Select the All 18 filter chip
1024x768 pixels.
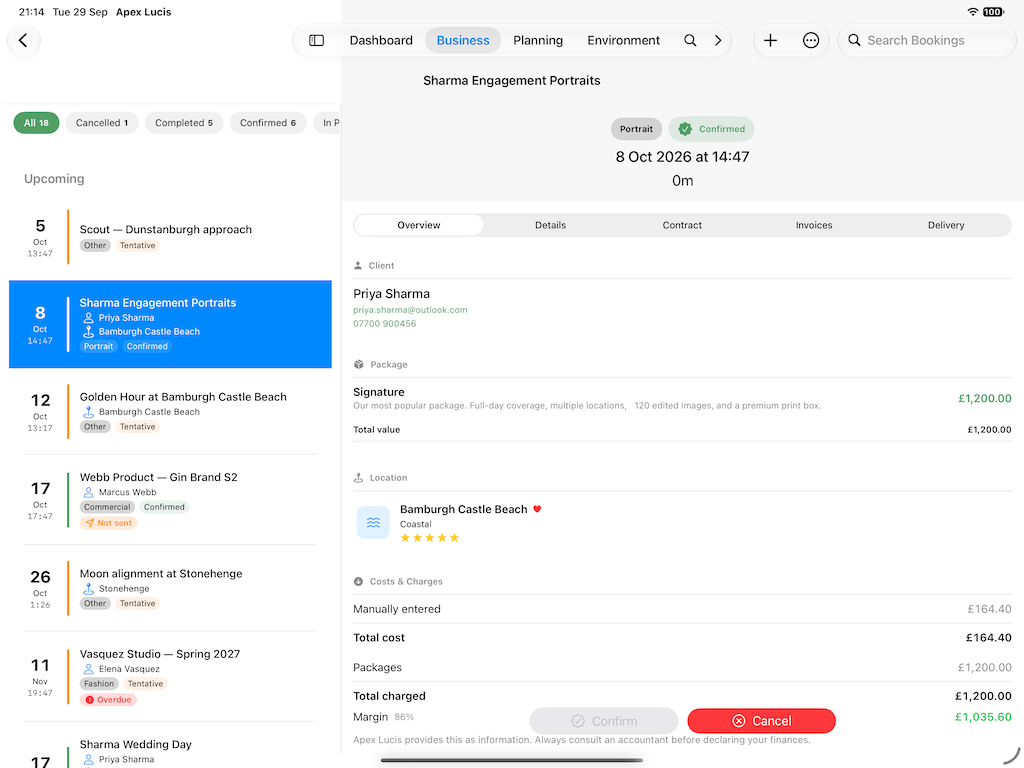(x=37, y=123)
